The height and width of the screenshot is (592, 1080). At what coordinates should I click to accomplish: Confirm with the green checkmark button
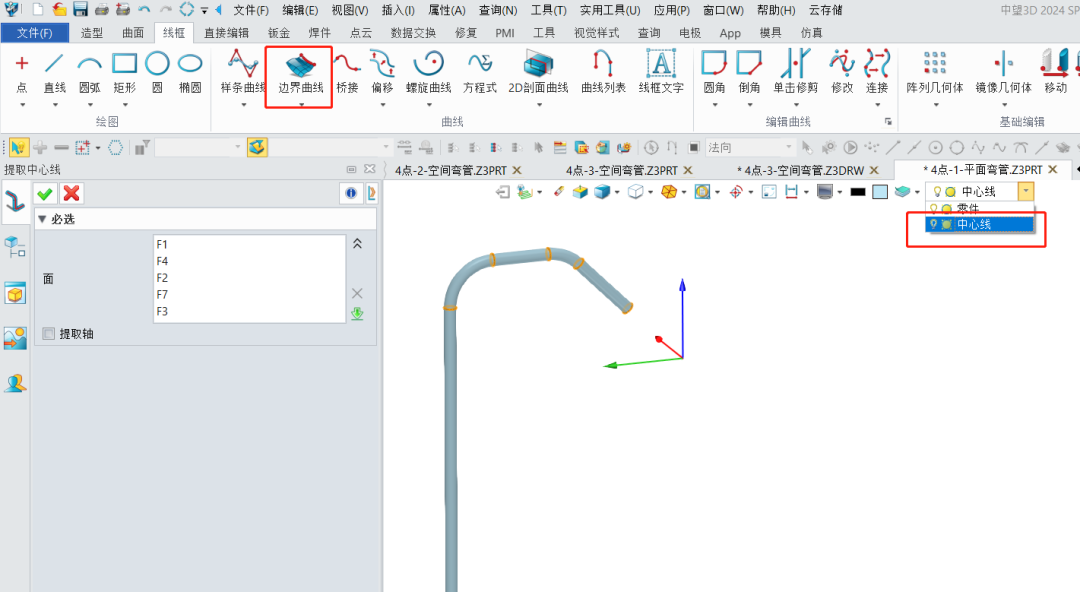45,193
